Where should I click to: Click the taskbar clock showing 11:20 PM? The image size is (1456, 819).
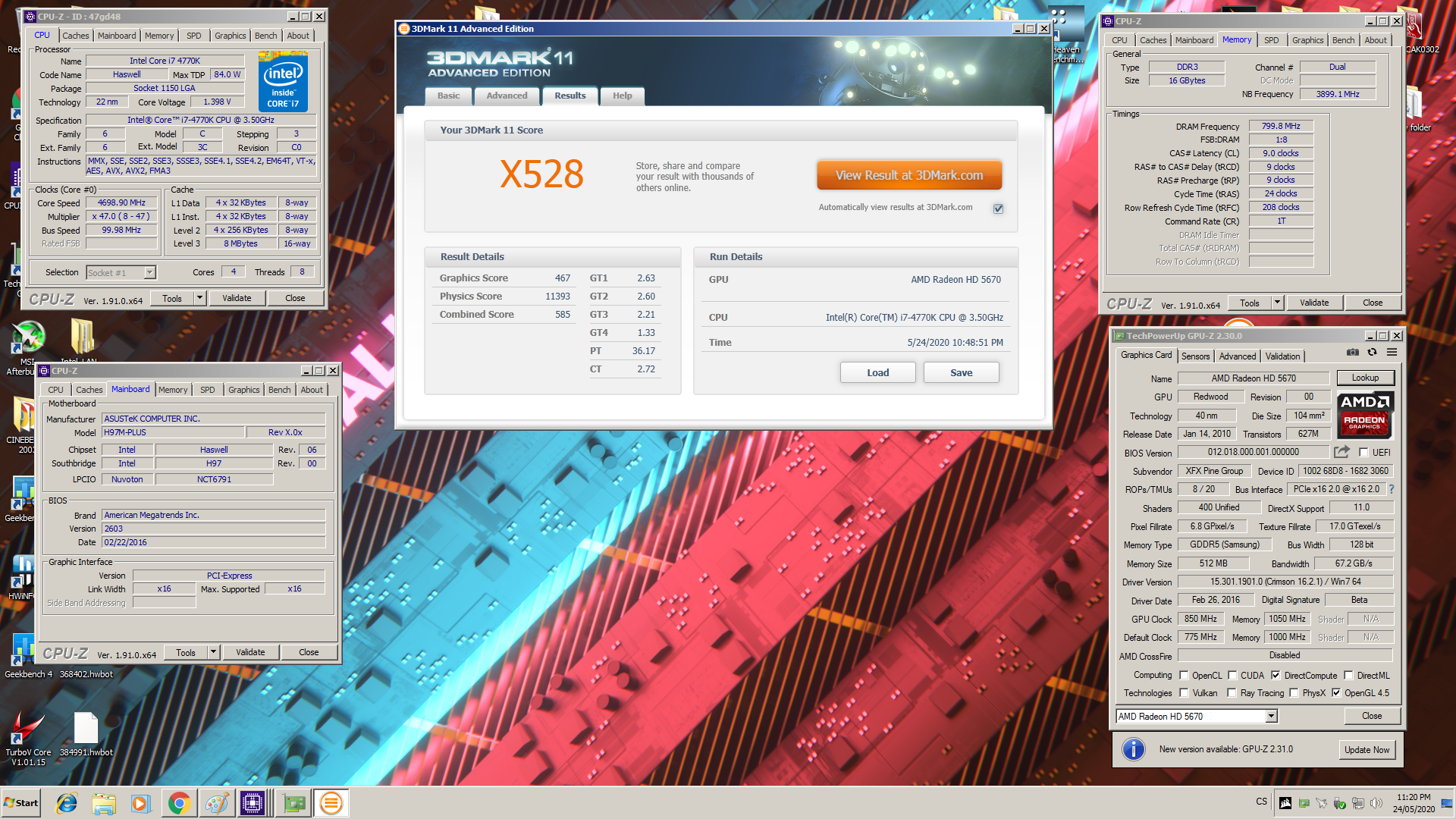(1414, 803)
